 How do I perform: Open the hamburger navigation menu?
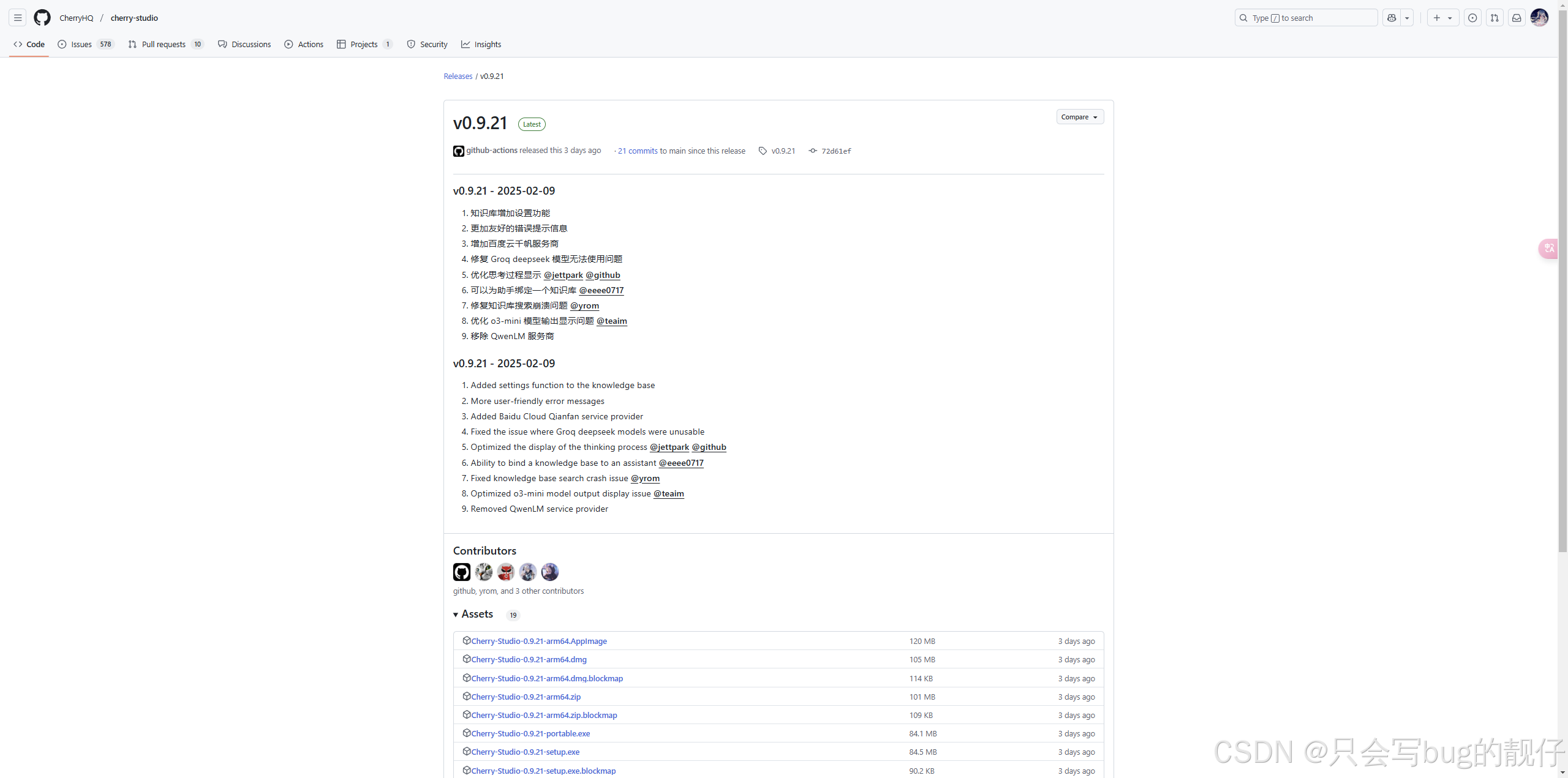pos(18,18)
